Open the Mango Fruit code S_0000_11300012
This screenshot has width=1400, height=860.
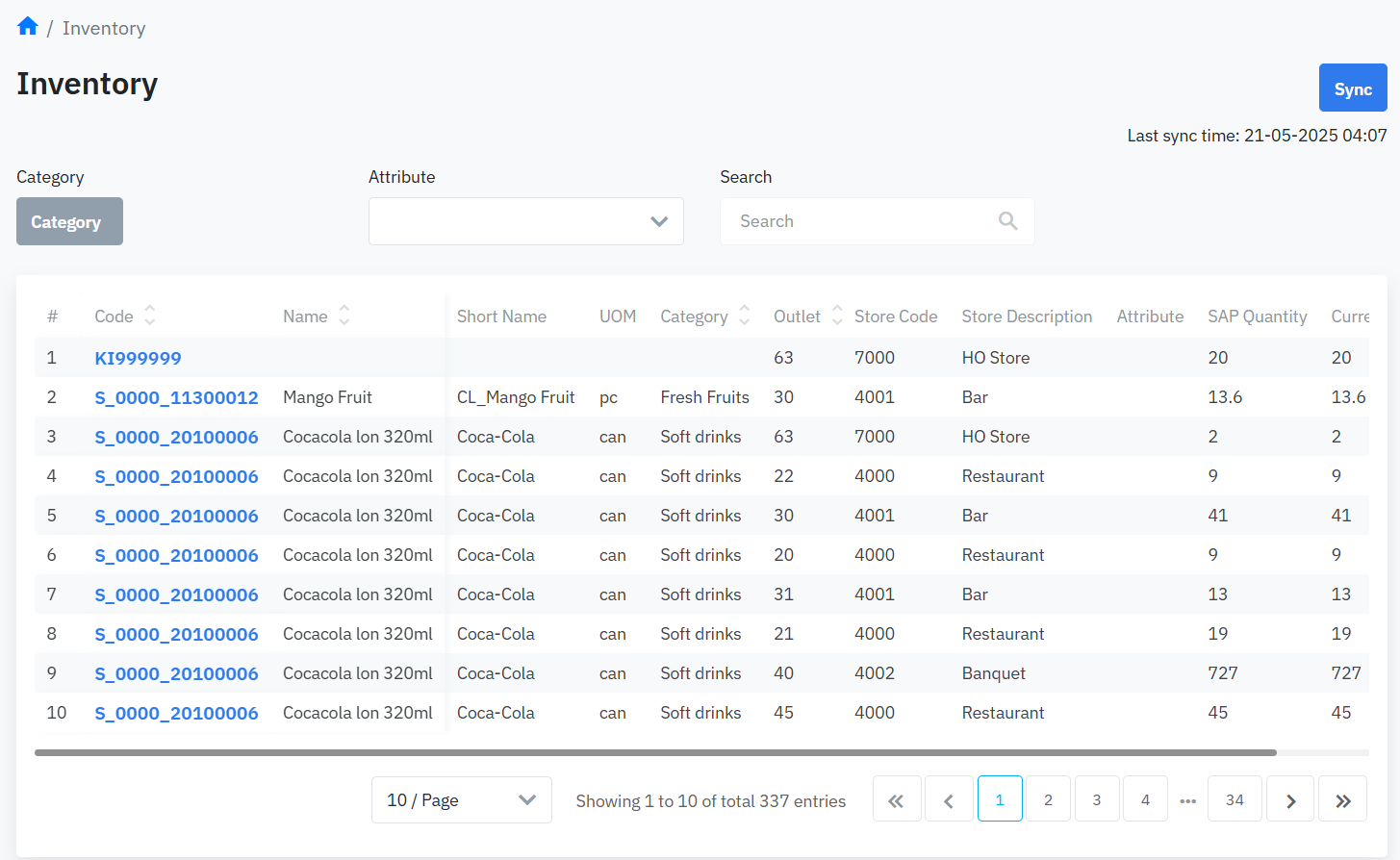coord(176,397)
